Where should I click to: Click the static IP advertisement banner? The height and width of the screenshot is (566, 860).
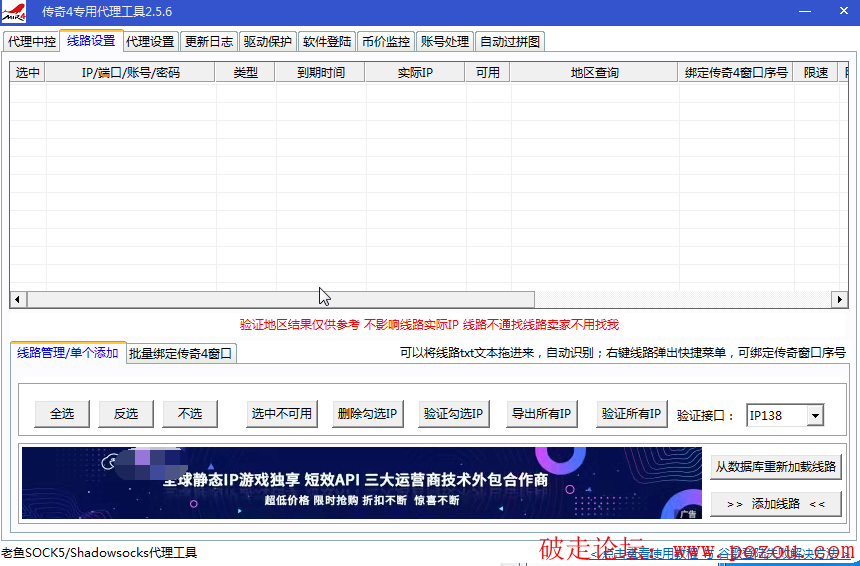click(361, 483)
